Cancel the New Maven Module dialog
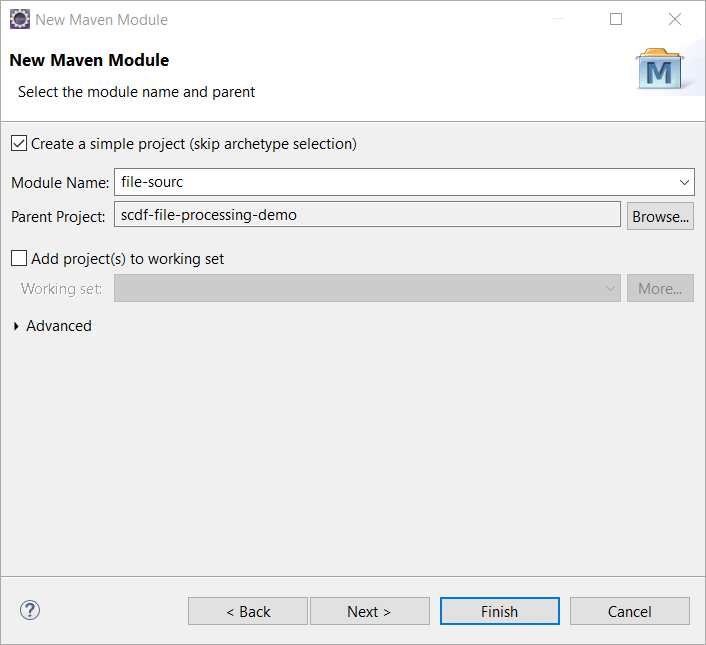 [629, 611]
